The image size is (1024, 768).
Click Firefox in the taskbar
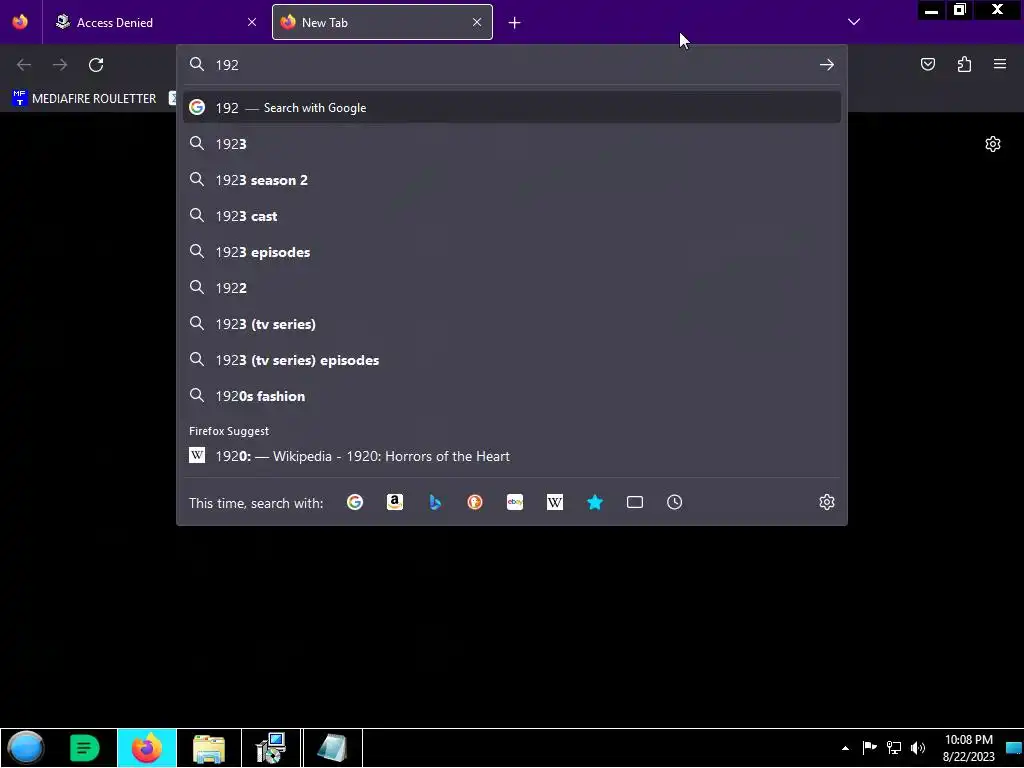point(147,748)
